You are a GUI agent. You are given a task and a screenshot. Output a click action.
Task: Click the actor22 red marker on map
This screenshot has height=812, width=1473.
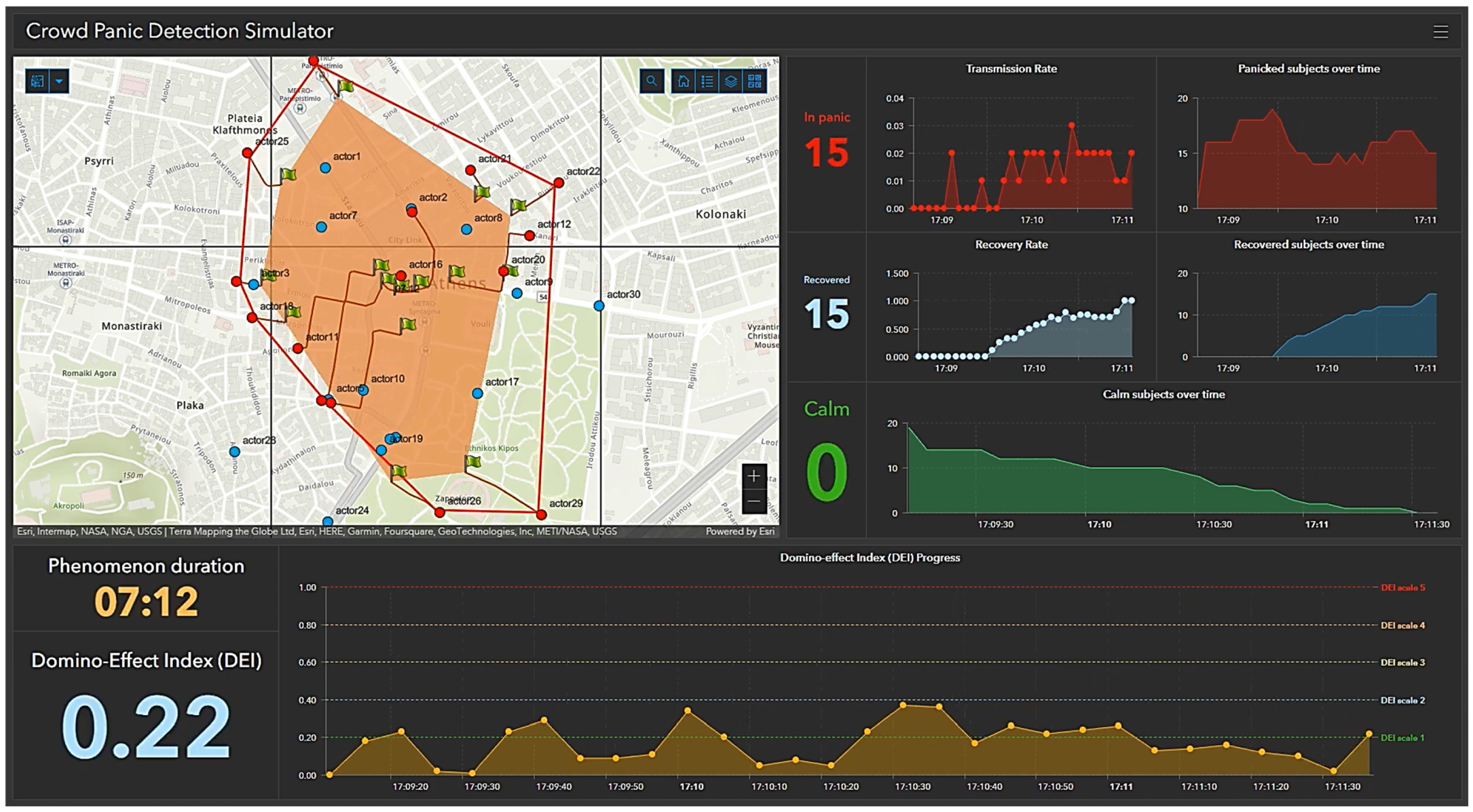coord(559,183)
